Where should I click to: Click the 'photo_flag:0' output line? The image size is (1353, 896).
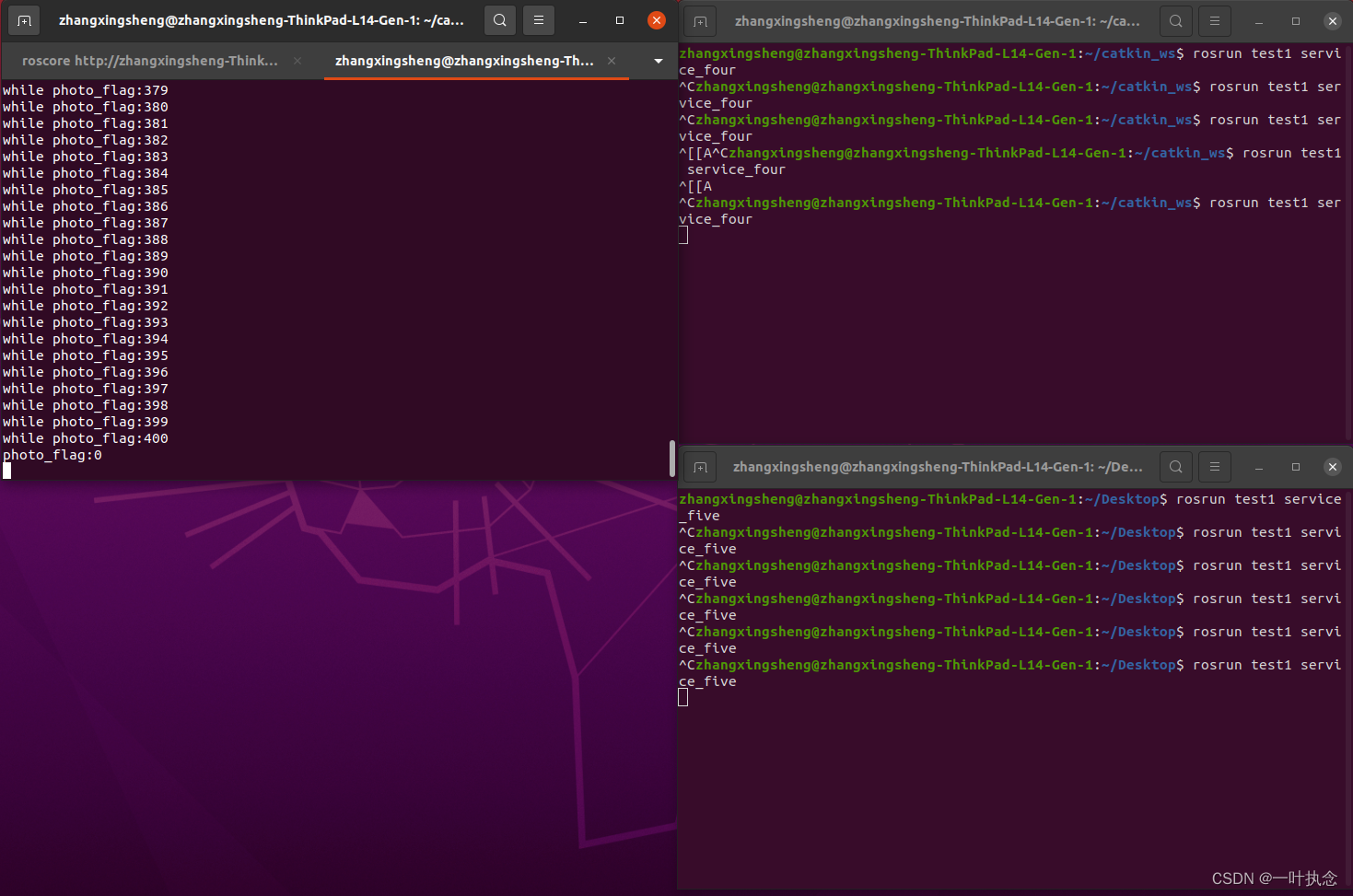[x=52, y=455]
